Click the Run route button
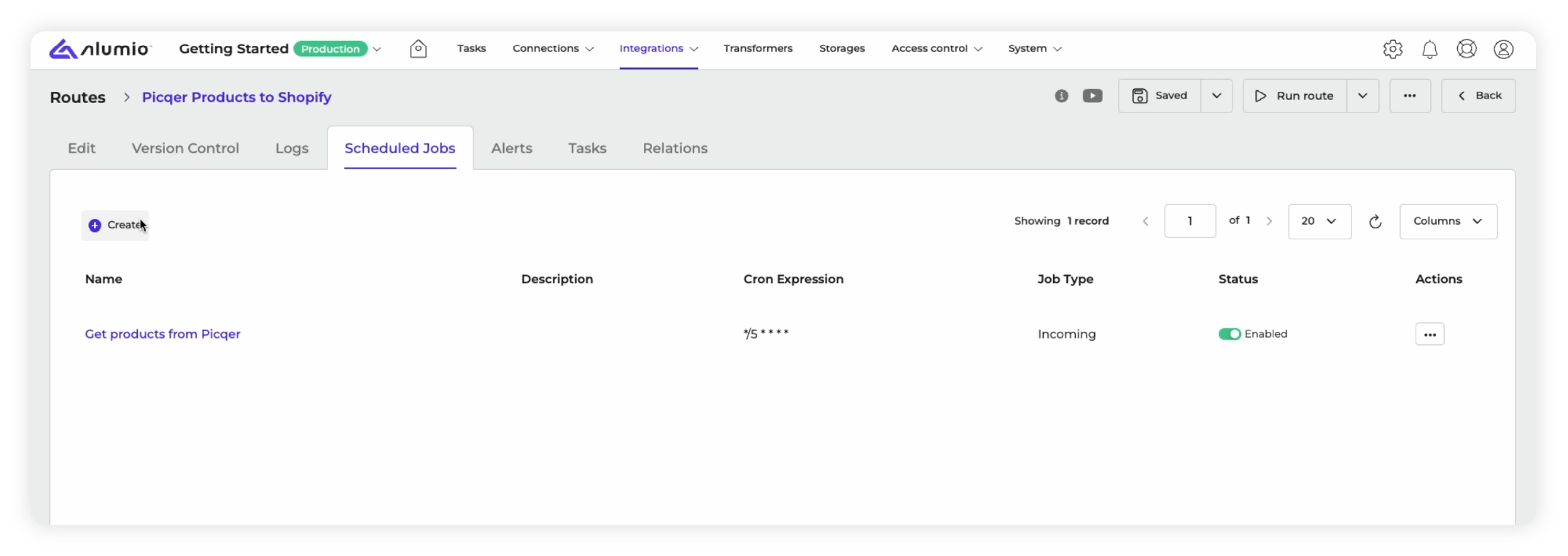 click(x=1295, y=96)
